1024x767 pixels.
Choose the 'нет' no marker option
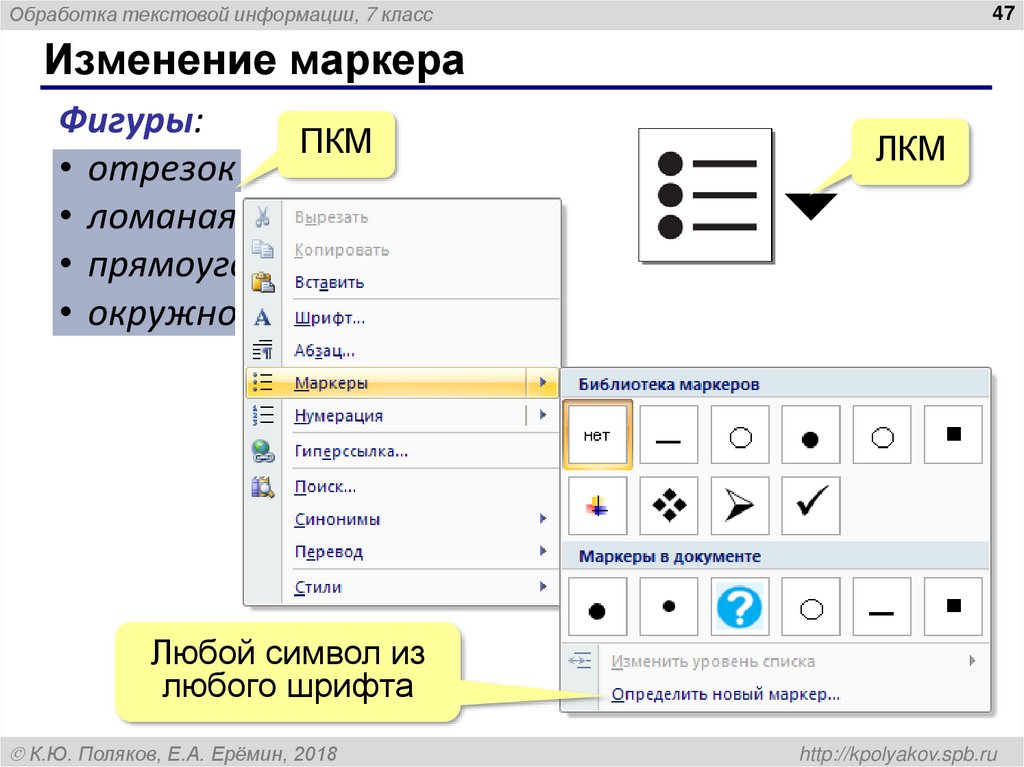point(598,434)
